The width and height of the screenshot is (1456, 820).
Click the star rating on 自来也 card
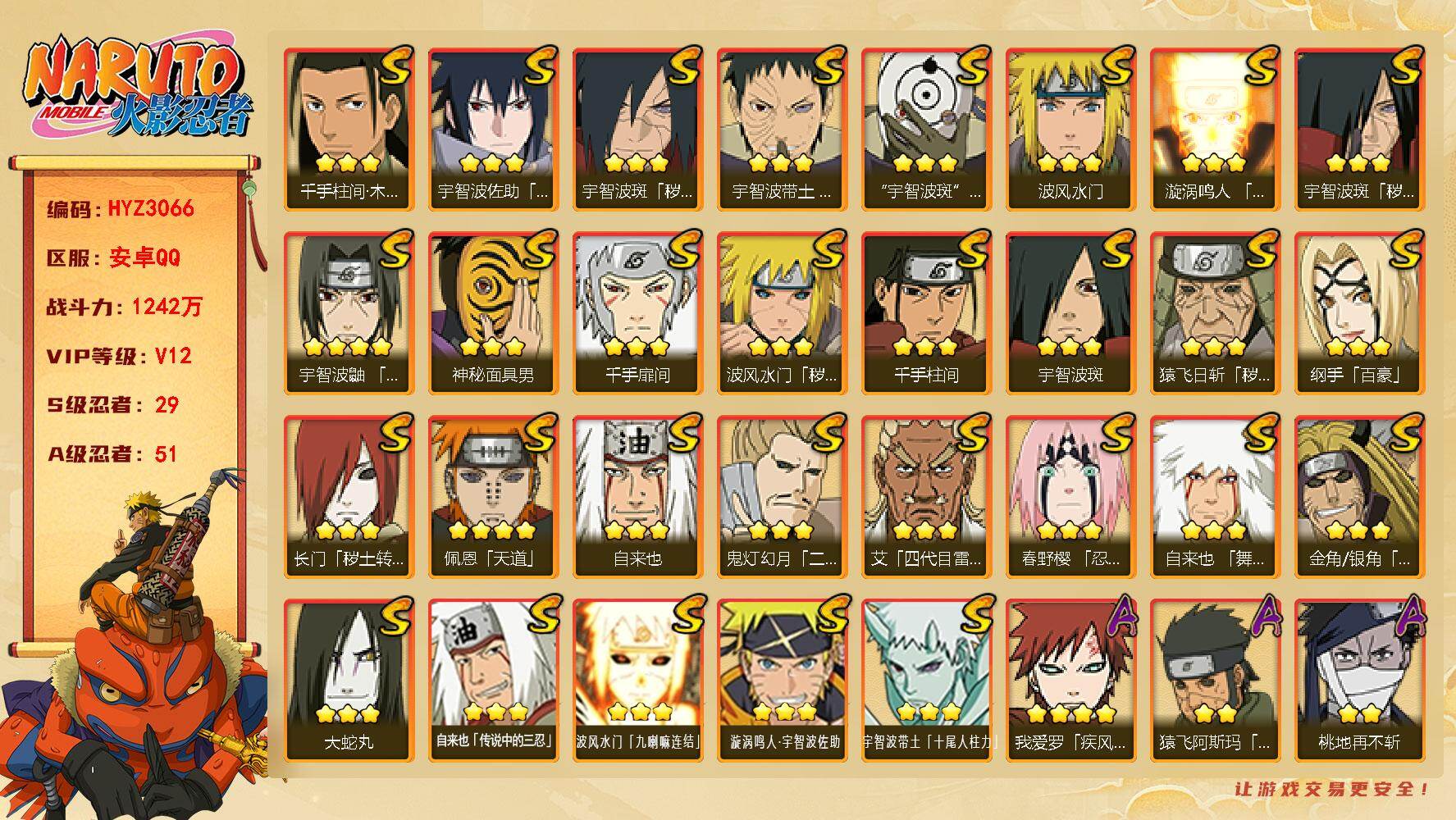637,531
